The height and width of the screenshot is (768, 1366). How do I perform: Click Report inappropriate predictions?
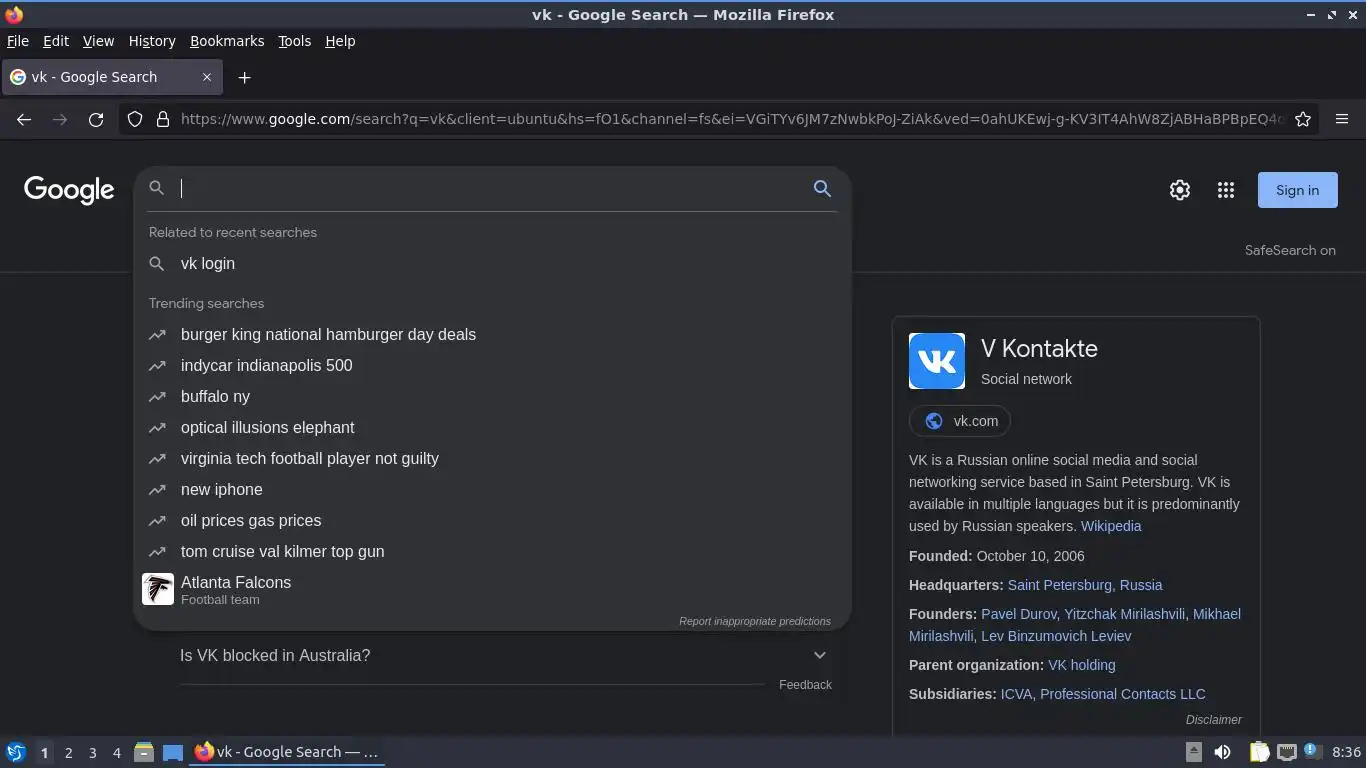point(755,621)
